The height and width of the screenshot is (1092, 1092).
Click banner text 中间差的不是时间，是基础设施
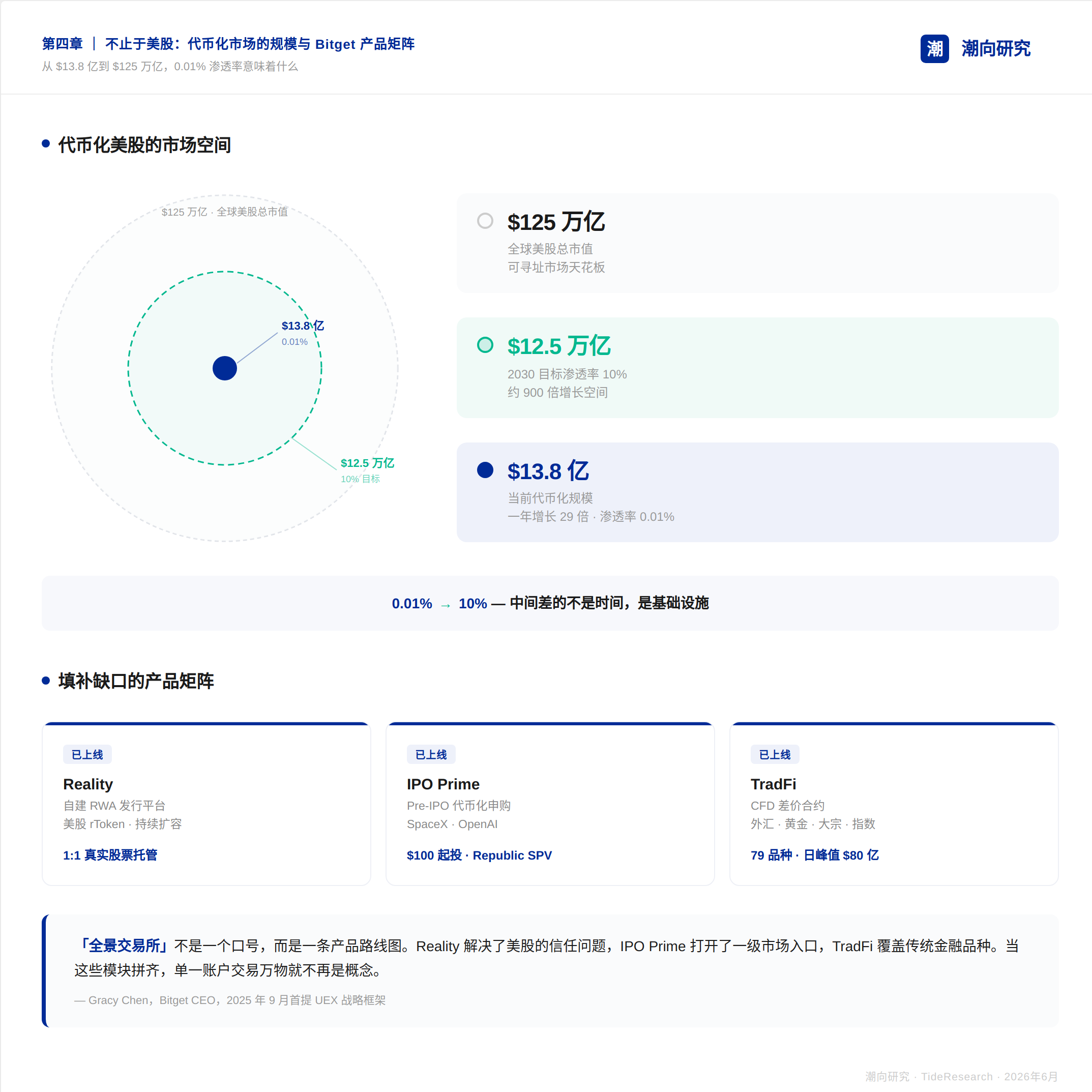(x=609, y=603)
